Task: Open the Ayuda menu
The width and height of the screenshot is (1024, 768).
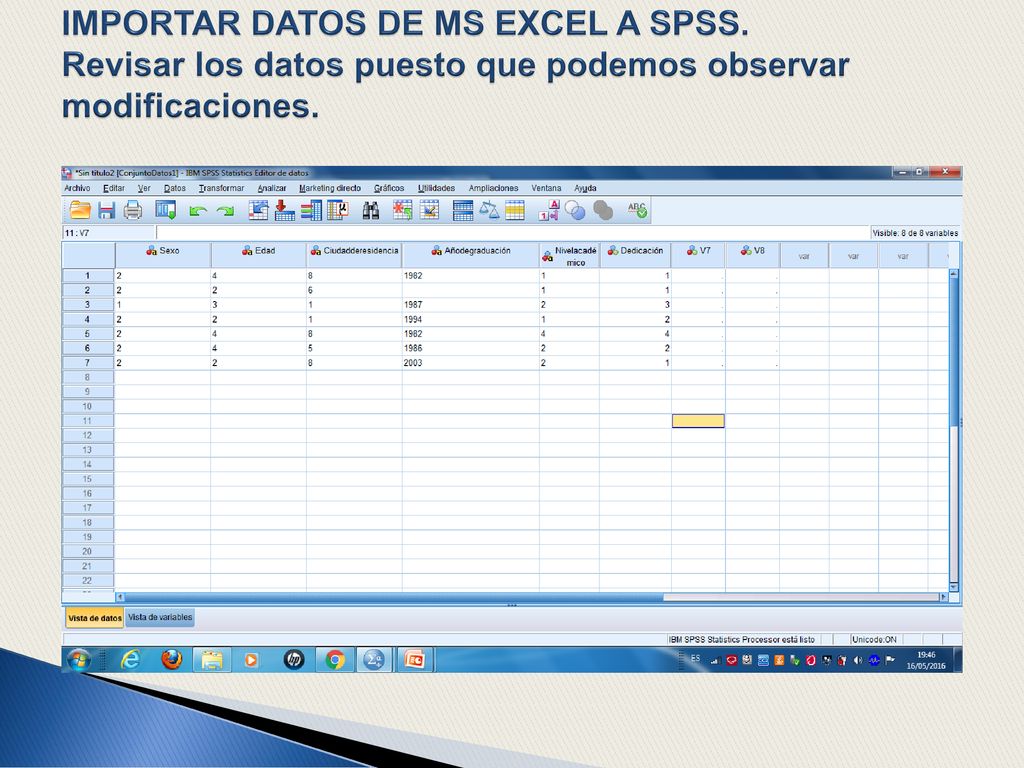Action: point(585,188)
